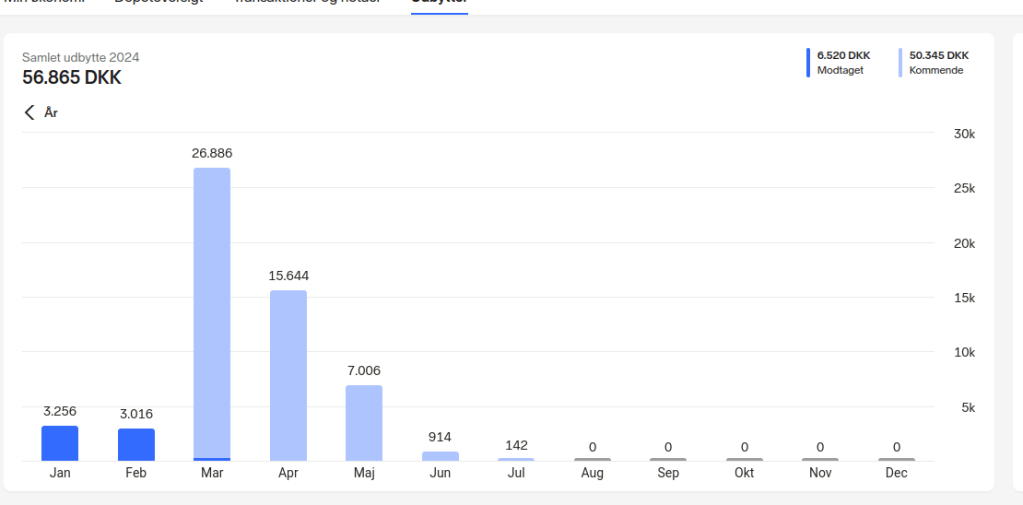Click the April bar showing 15.644
This screenshot has height=505, width=1023.
pos(288,375)
